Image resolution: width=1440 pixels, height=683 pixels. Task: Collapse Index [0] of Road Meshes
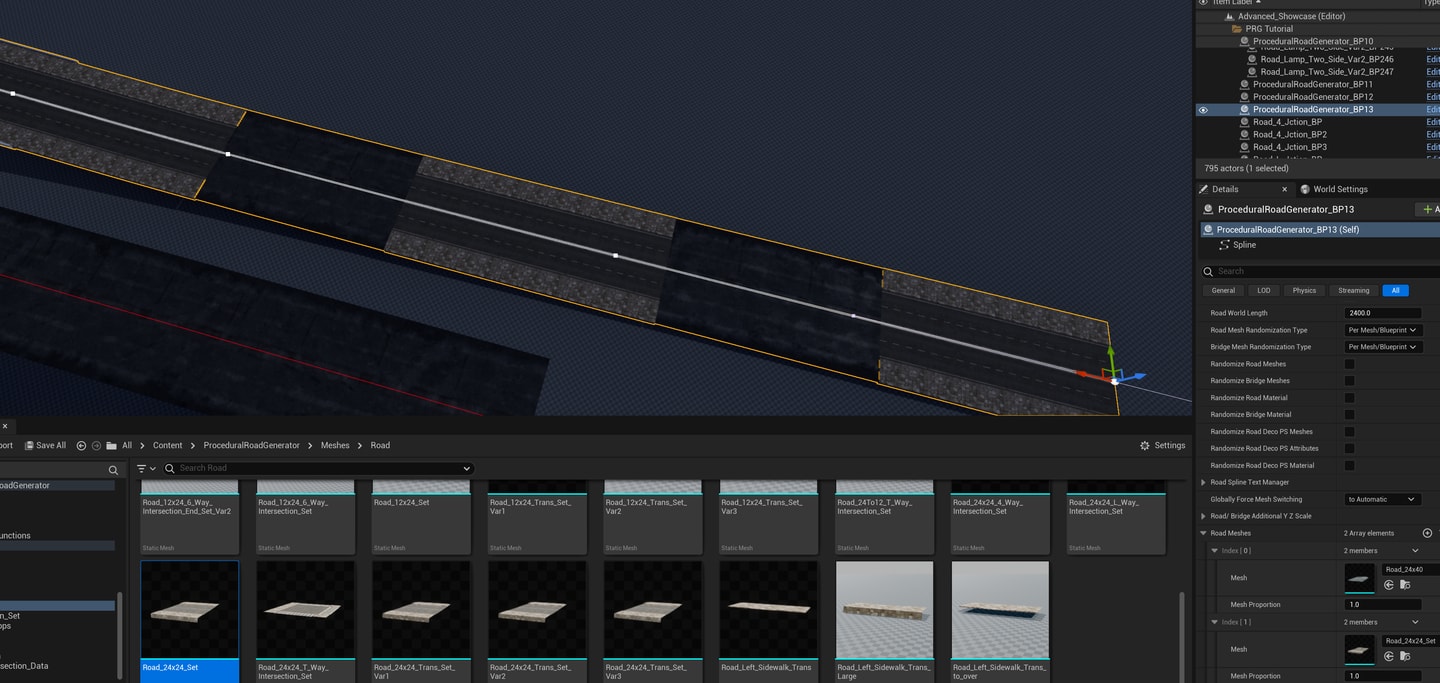(1215, 551)
